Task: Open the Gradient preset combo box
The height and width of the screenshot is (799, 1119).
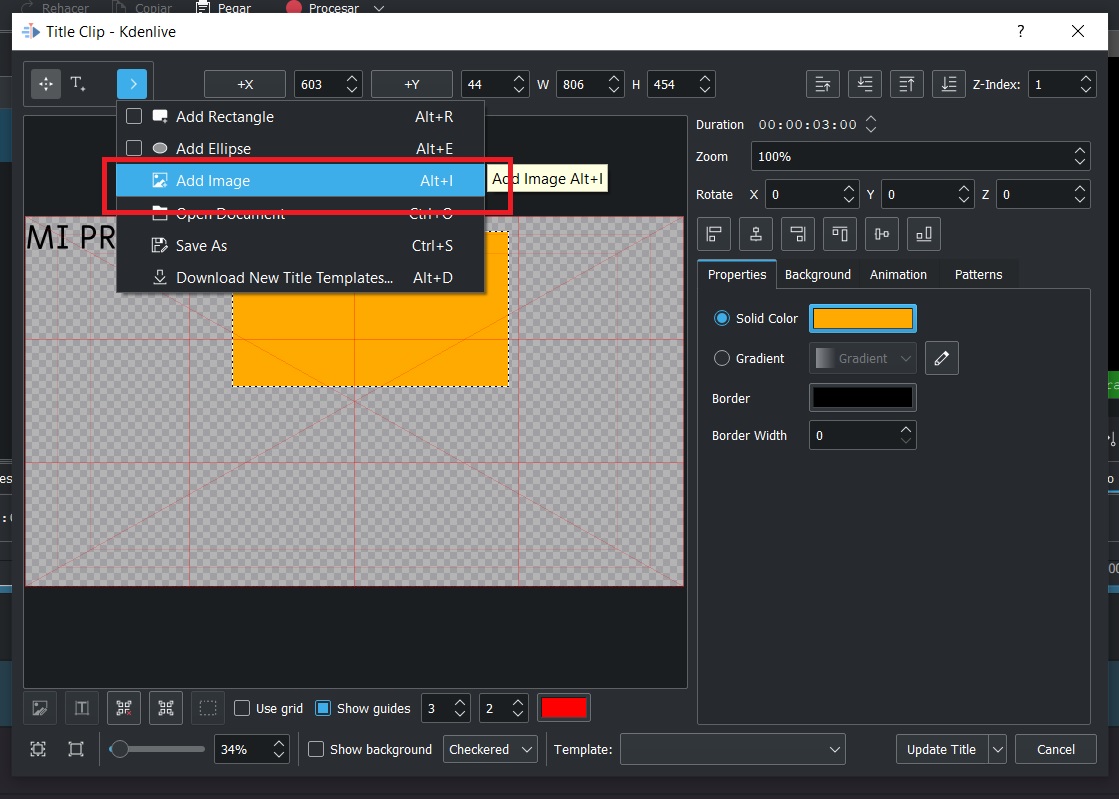Action: [x=862, y=358]
